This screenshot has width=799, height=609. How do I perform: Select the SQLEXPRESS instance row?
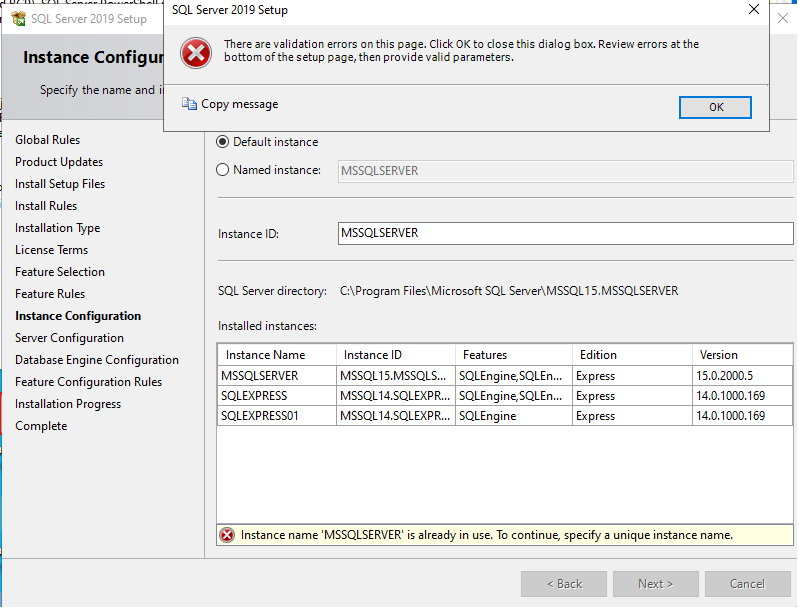[504, 395]
